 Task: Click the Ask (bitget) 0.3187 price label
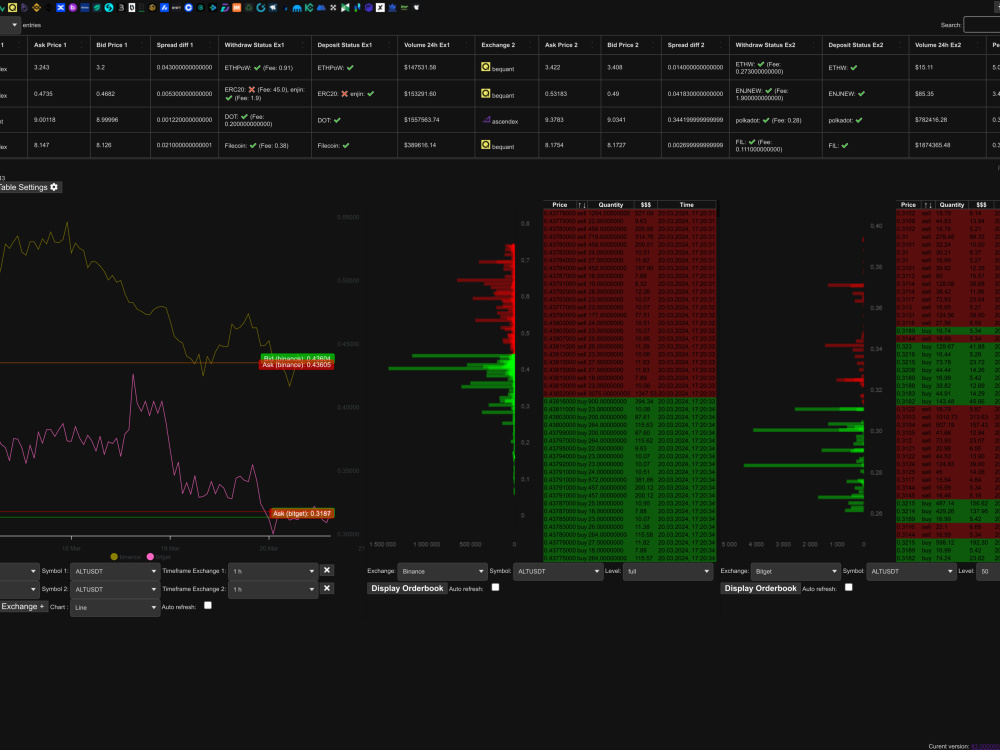(x=302, y=513)
